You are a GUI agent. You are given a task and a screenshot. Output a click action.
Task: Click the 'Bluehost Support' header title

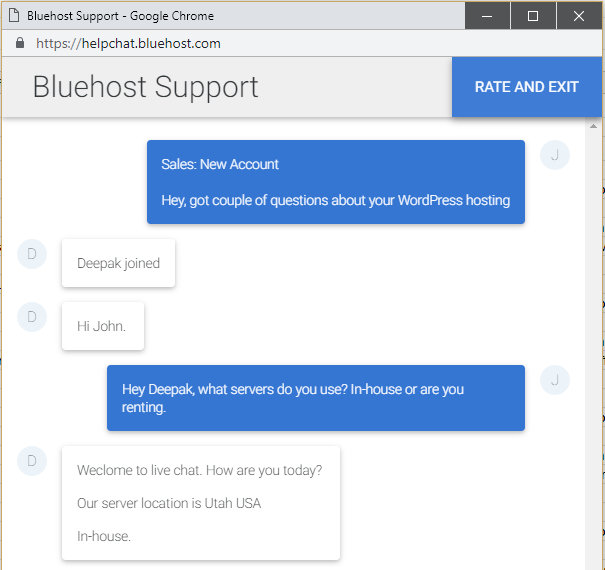(x=145, y=87)
